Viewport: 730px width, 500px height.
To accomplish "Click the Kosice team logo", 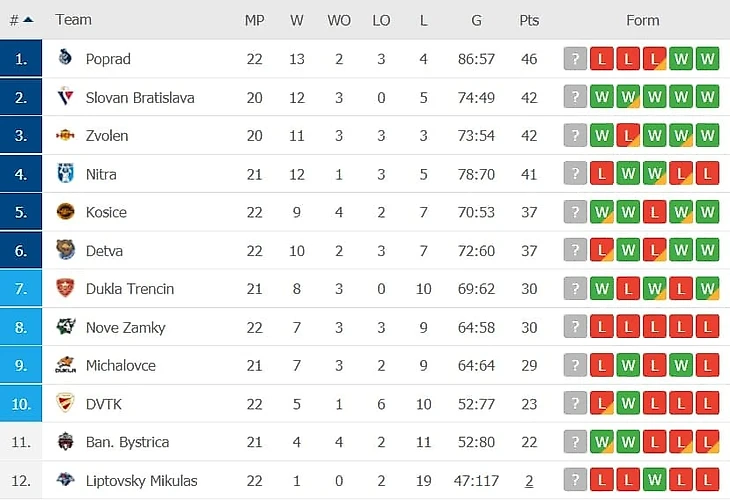I will pyautogui.click(x=66, y=212).
